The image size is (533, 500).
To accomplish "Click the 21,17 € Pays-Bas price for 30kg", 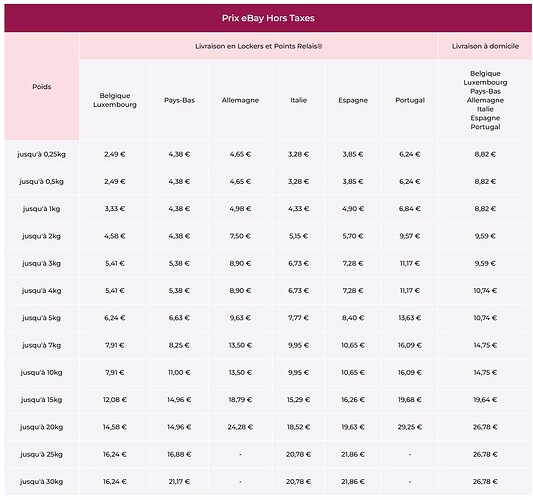I will click(179, 482).
